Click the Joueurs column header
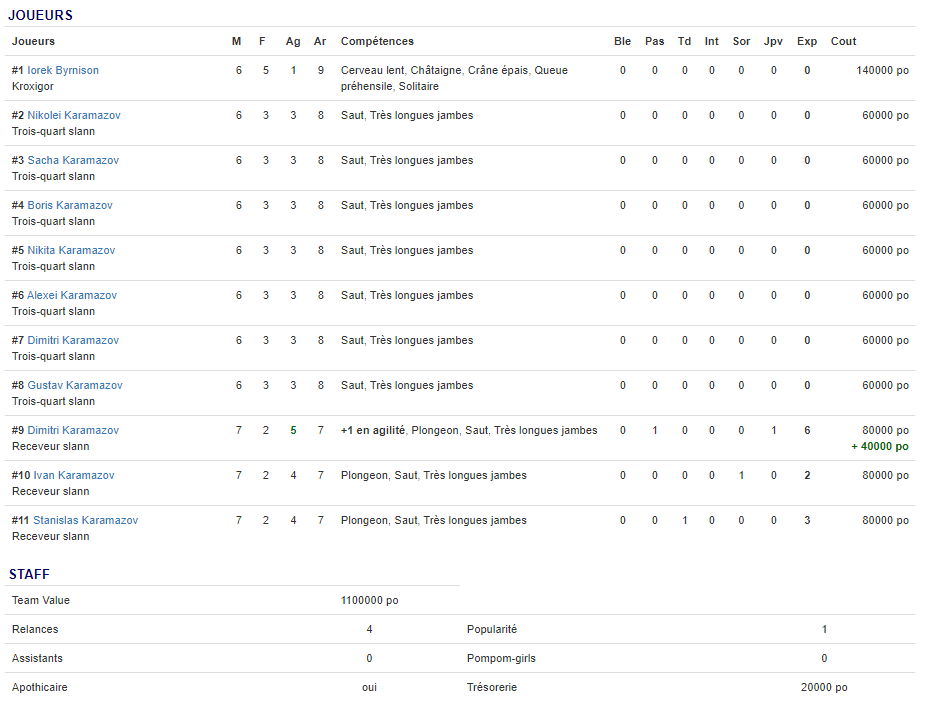This screenshot has height=715, width=926. pyautogui.click(x=33, y=42)
